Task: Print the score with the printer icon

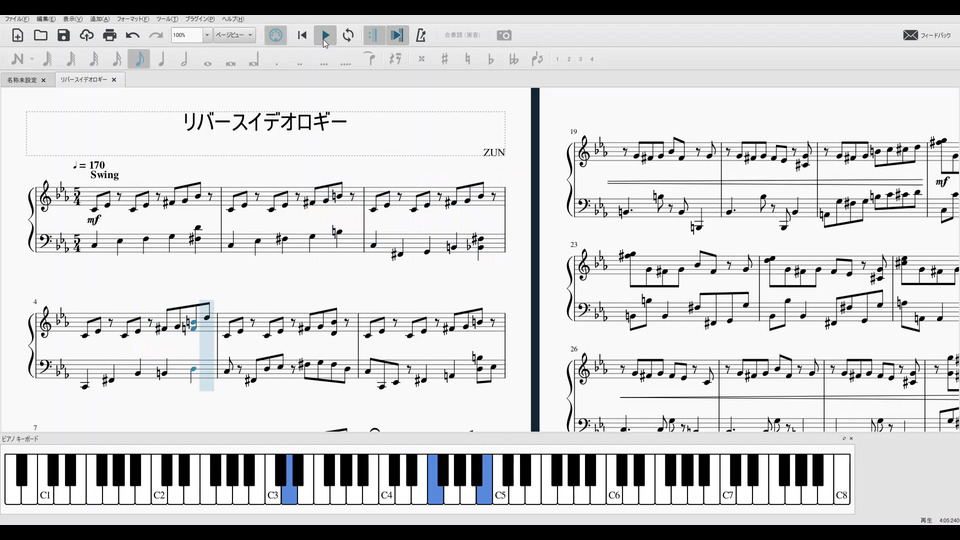Action: [x=110, y=36]
